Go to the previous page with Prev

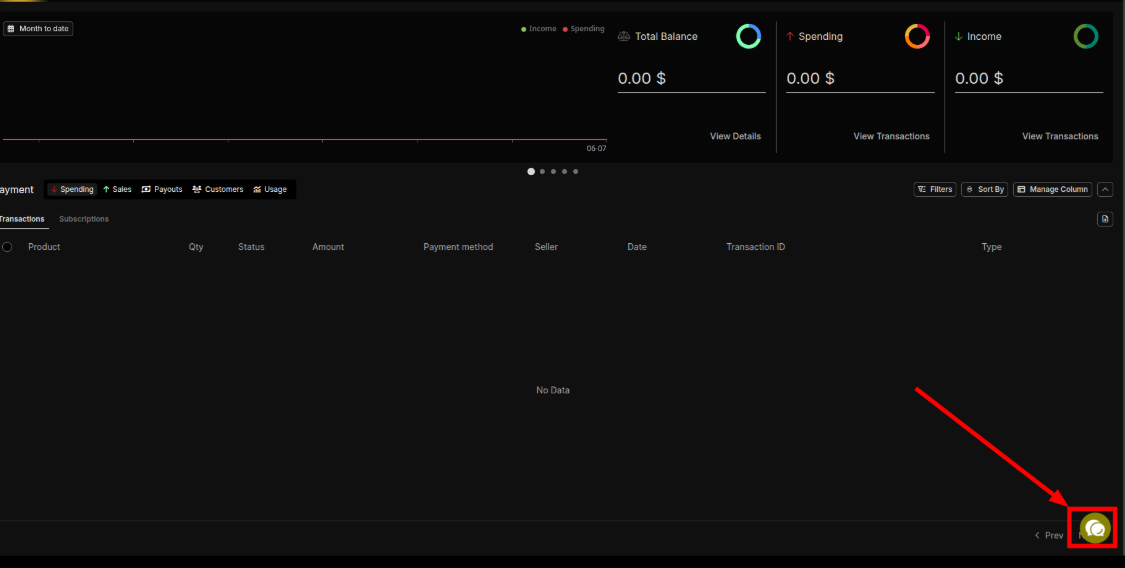click(1049, 535)
